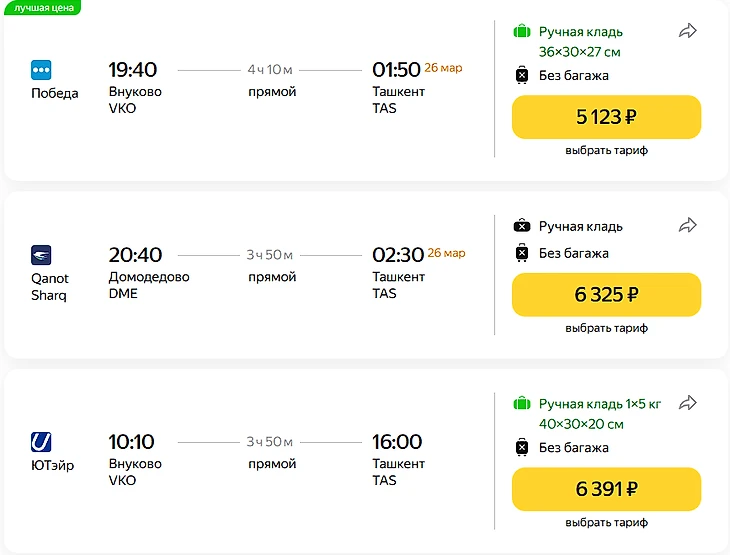Image resolution: width=730 pixels, height=555 pixels.
Task: Open "выбрать тариф" under Qanot Sharq price
Action: [606, 328]
